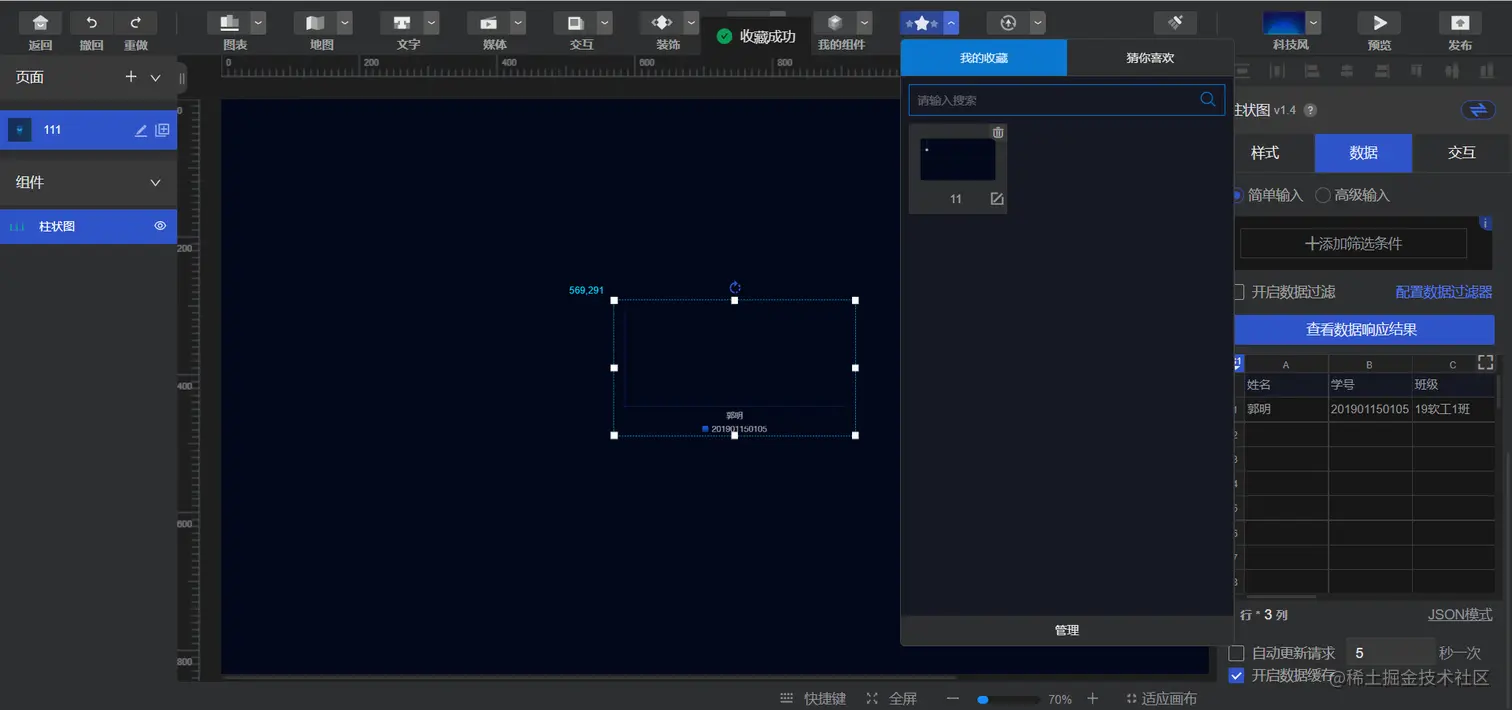The height and width of the screenshot is (710, 1512).
Task: Click the 管理 button in favorites panel
Action: tap(1067, 630)
